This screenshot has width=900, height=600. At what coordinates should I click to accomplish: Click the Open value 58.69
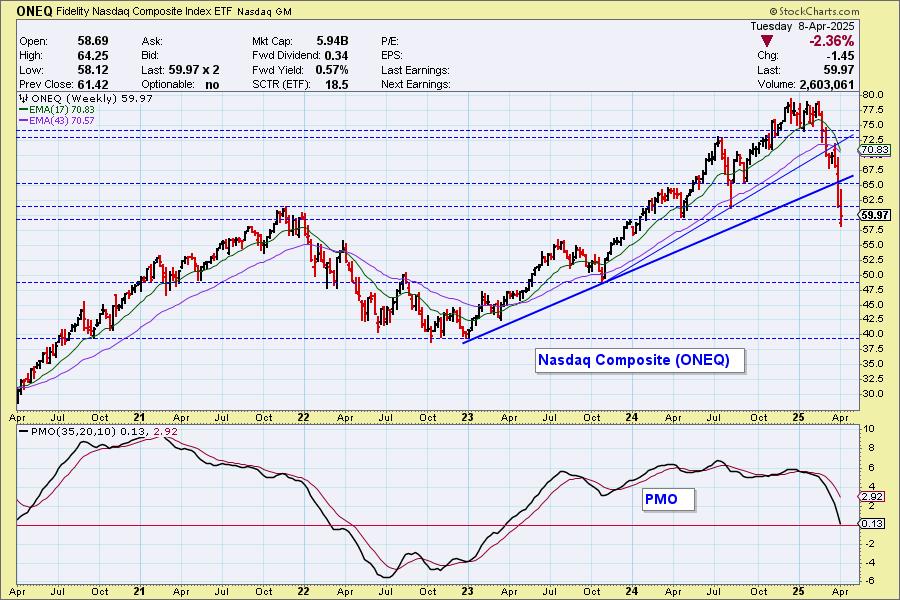pos(93,41)
